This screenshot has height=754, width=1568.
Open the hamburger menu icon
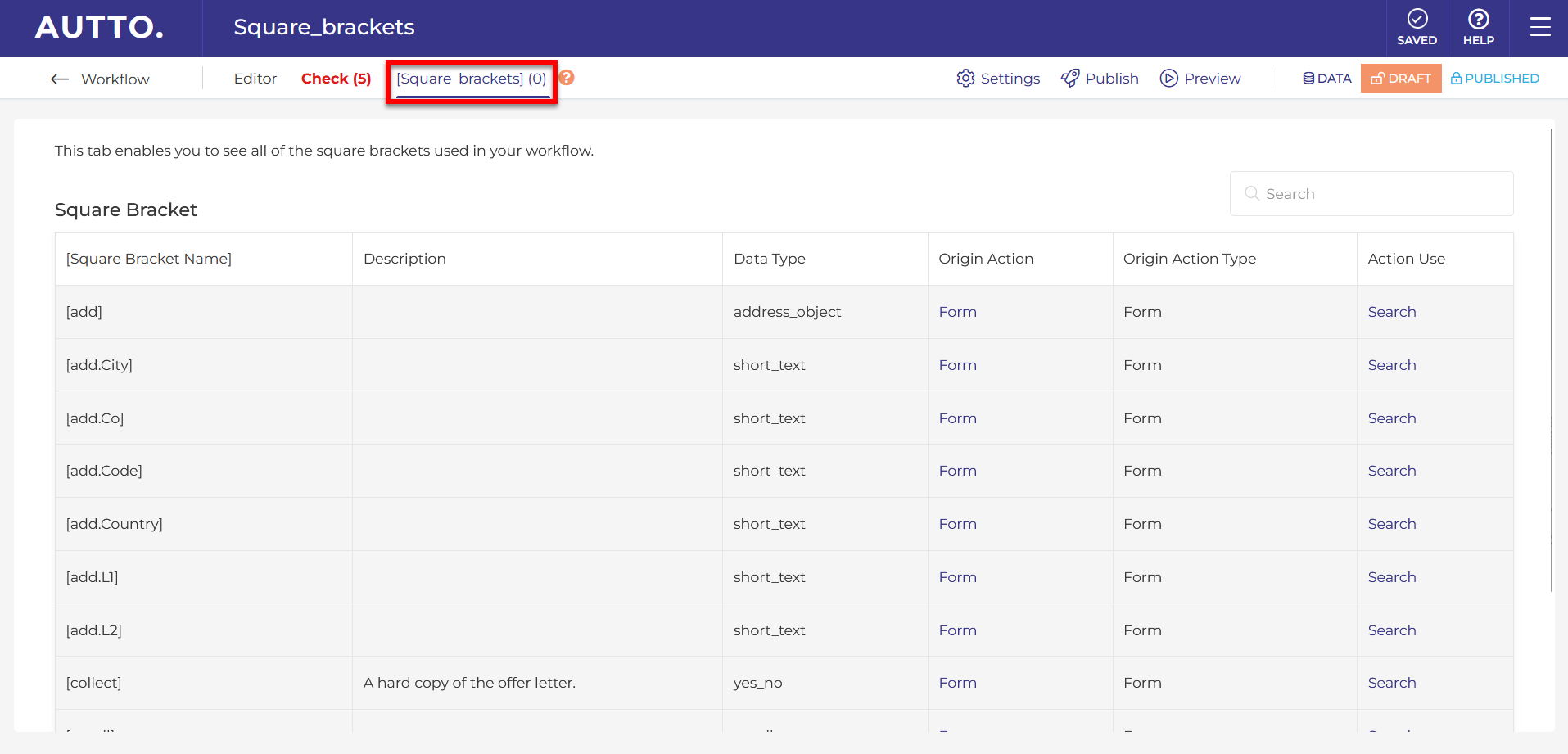click(x=1539, y=28)
